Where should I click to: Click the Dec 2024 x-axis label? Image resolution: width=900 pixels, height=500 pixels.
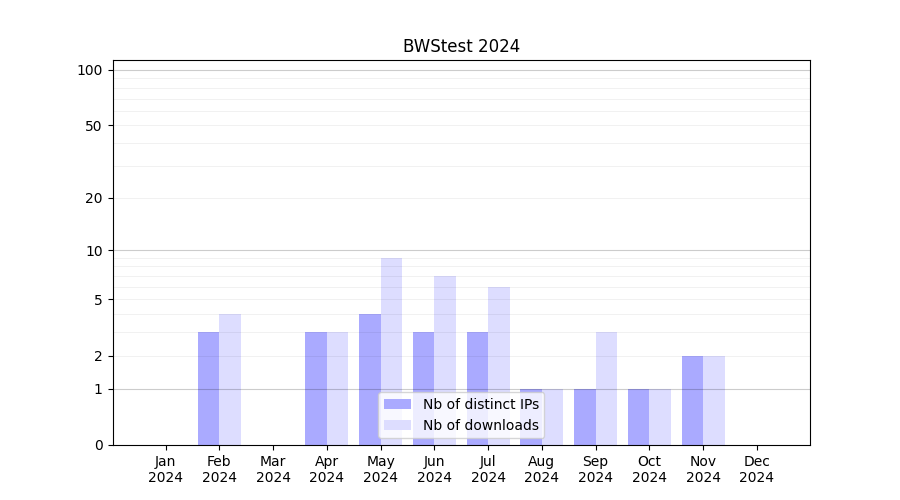pyautogui.click(x=757, y=469)
